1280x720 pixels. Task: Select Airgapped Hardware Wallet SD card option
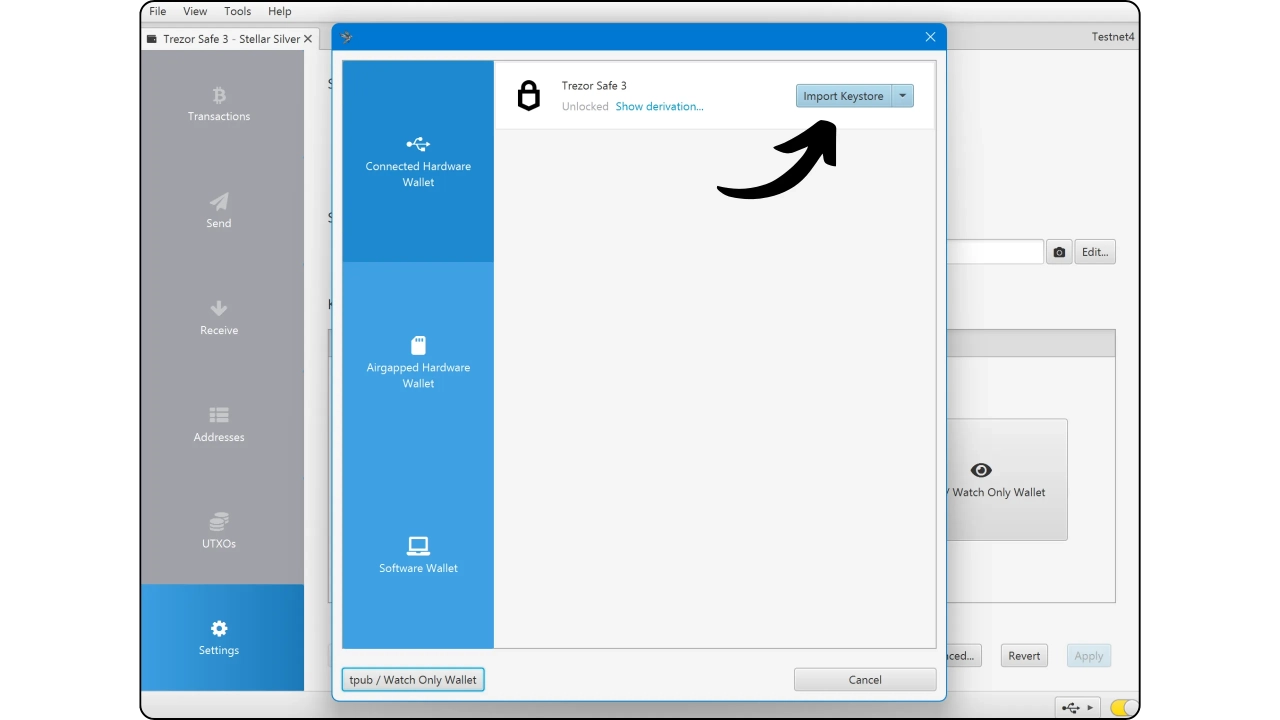pos(418,362)
